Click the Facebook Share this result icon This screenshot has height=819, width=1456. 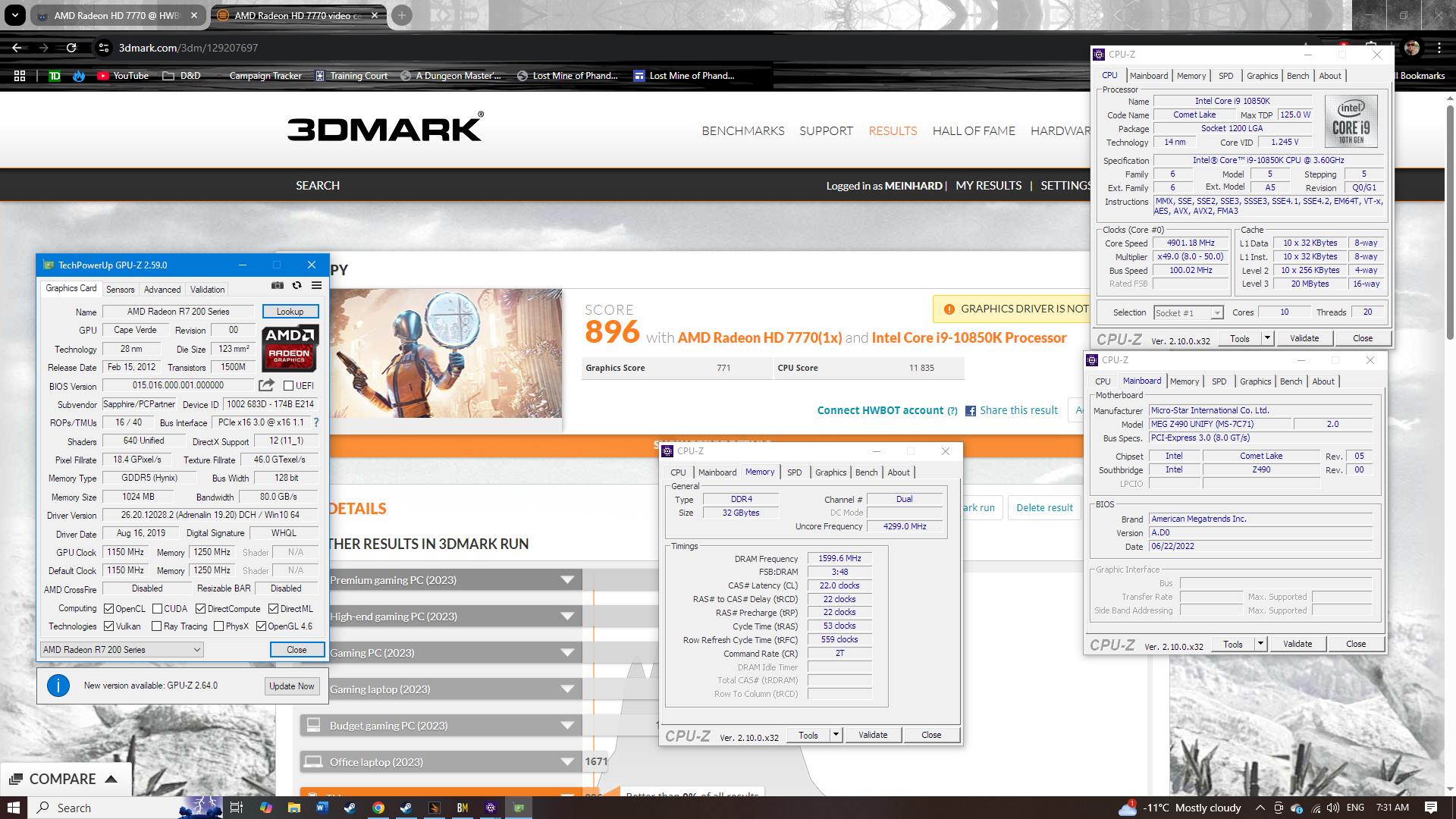click(971, 411)
